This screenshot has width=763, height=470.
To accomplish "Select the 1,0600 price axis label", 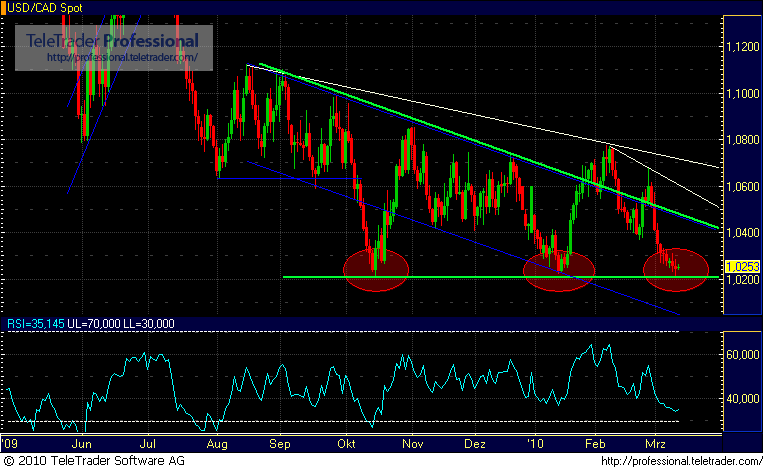I will pyautogui.click(x=742, y=186).
